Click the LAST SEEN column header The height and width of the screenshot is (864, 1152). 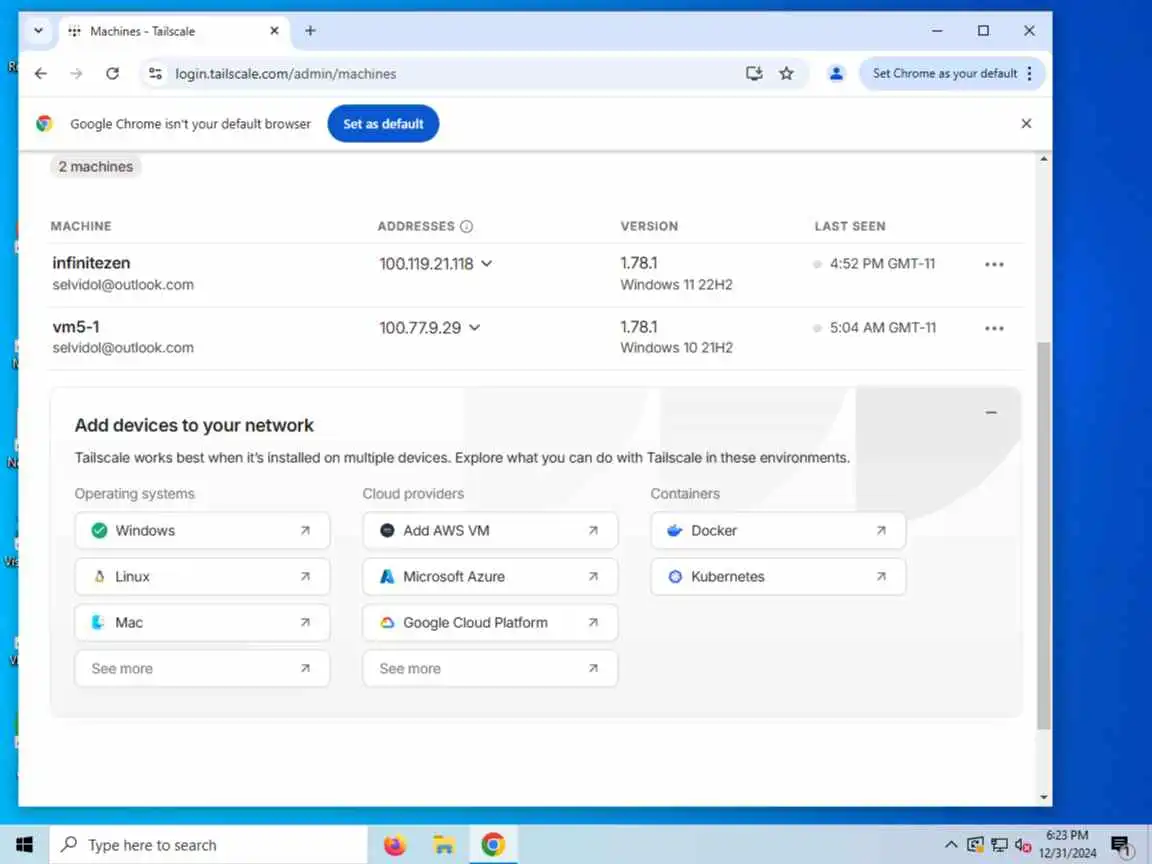(x=850, y=226)
